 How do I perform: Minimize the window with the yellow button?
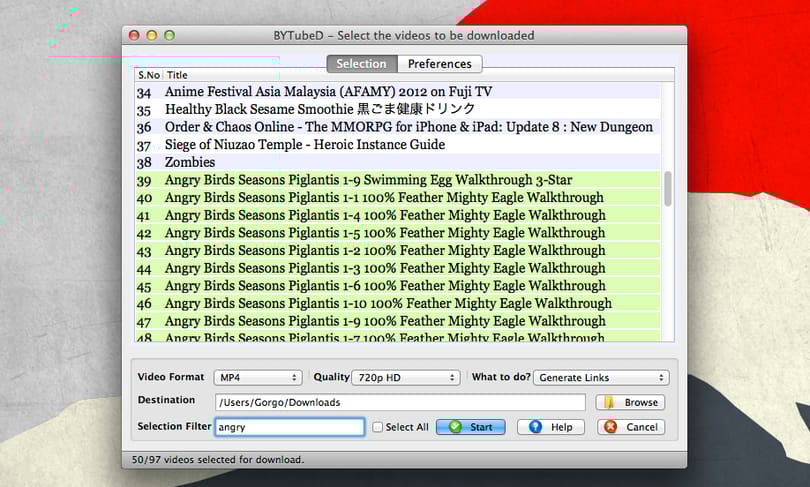(152, 35)
